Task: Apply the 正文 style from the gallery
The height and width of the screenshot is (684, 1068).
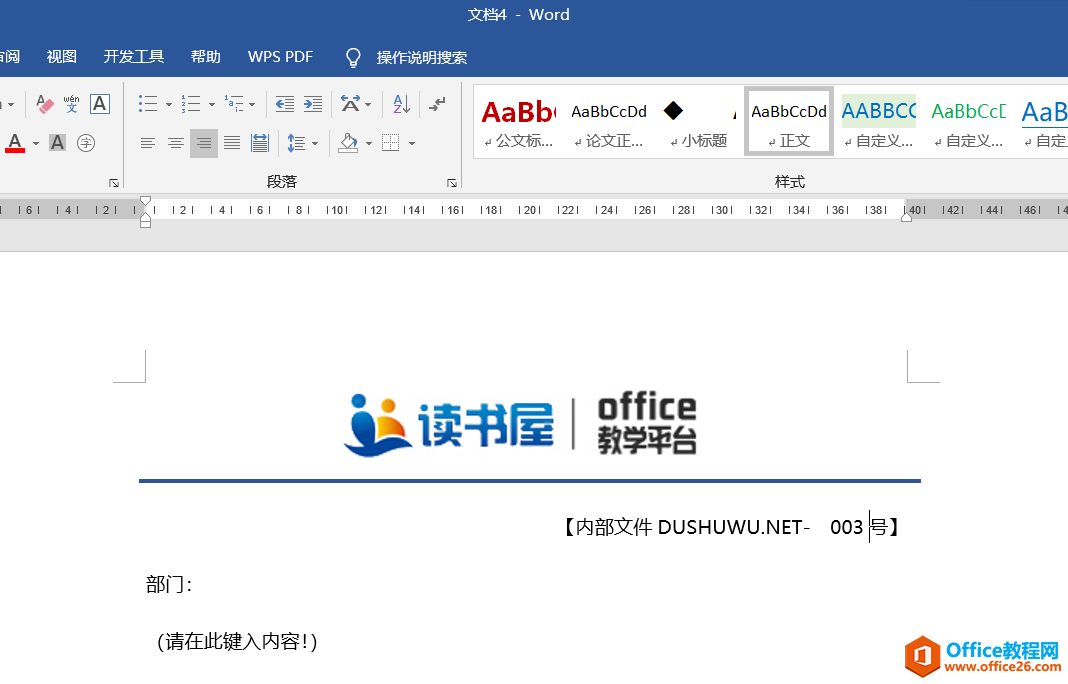Action: click(x=788, y=122)
